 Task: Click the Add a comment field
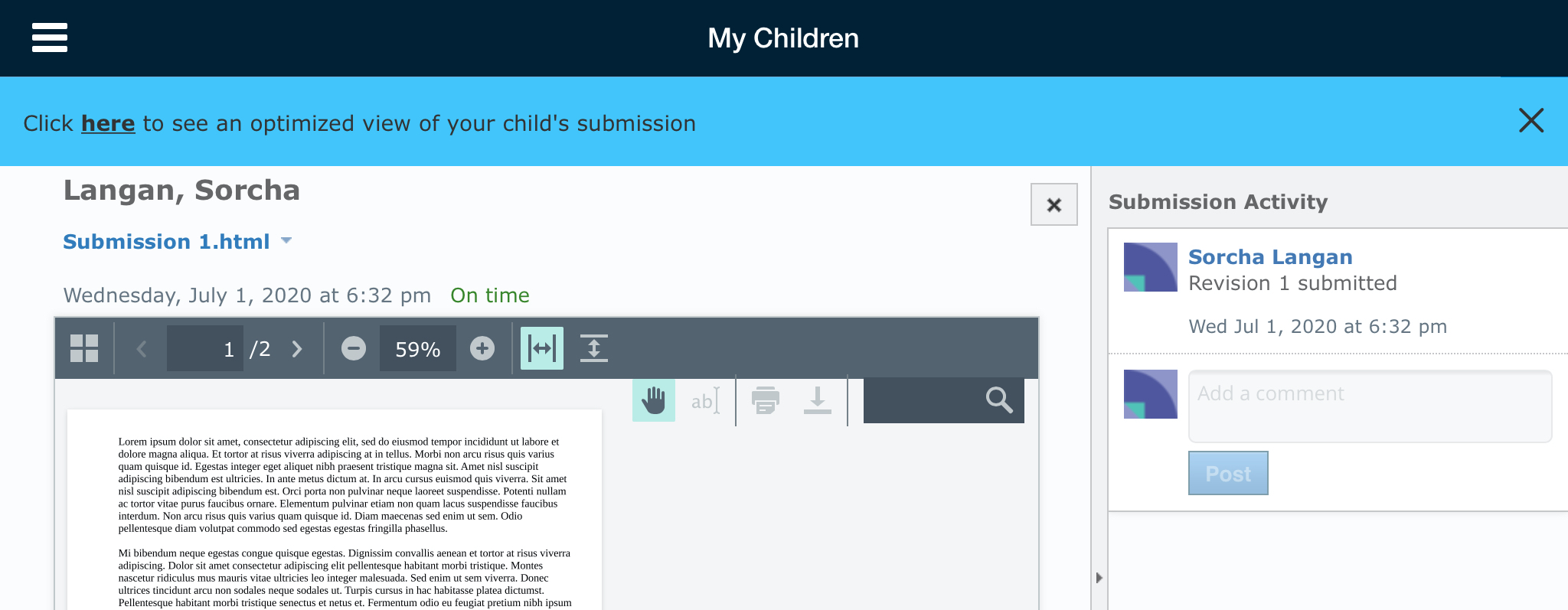pos(1369,406)
